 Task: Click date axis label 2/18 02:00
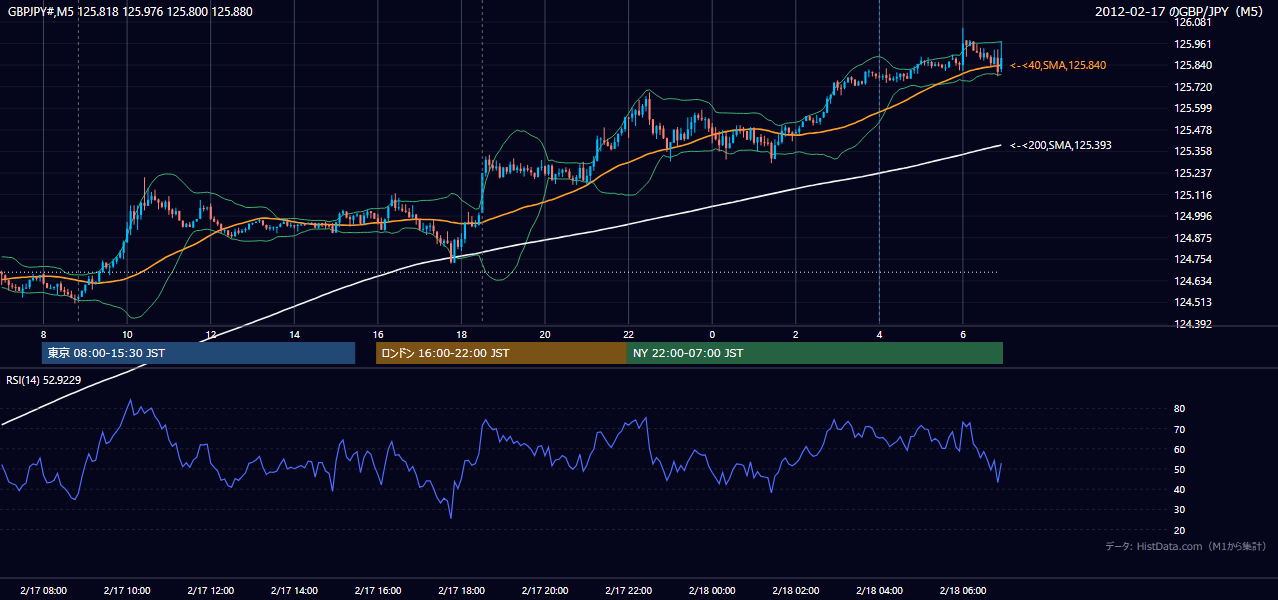(x=795, y=591)
